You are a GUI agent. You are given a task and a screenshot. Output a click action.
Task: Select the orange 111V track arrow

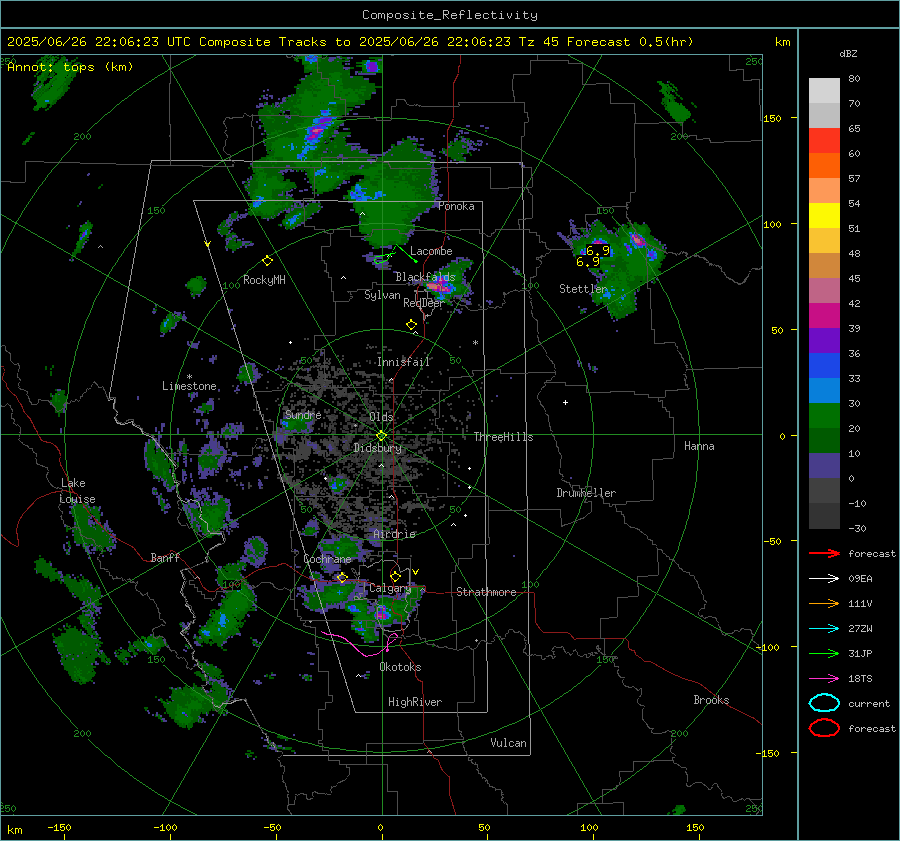824,603
